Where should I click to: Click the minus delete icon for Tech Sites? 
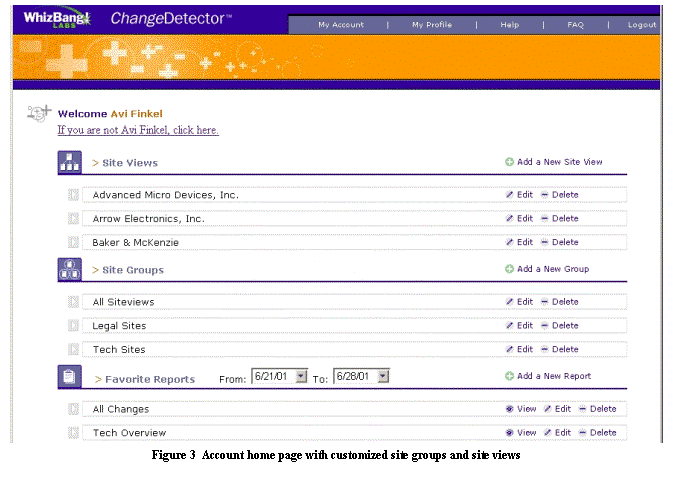click(545, 349)
